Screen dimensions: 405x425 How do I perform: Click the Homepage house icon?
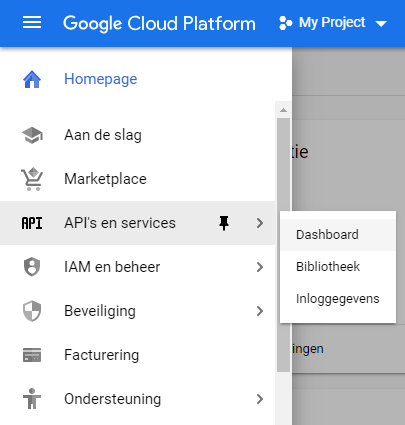pos(32,79)
